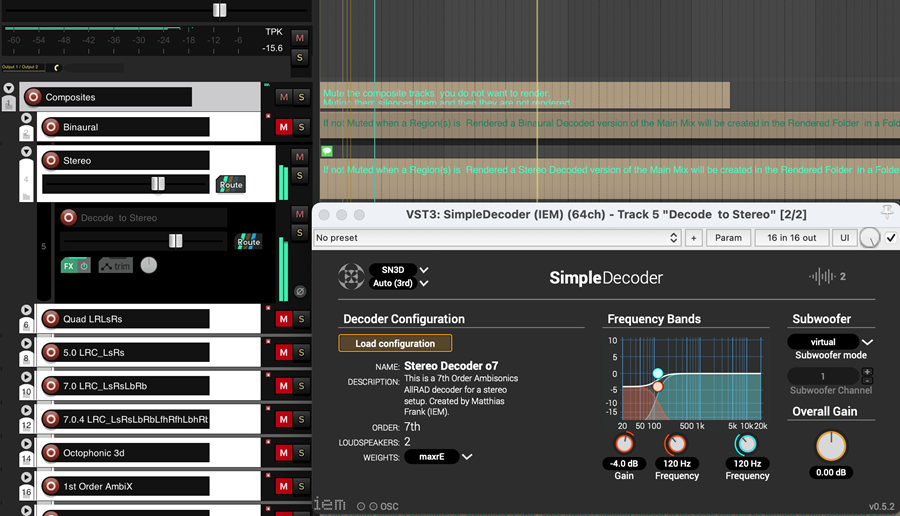Pin the SimpleDecoder plugin window

(x=886, y=212)
